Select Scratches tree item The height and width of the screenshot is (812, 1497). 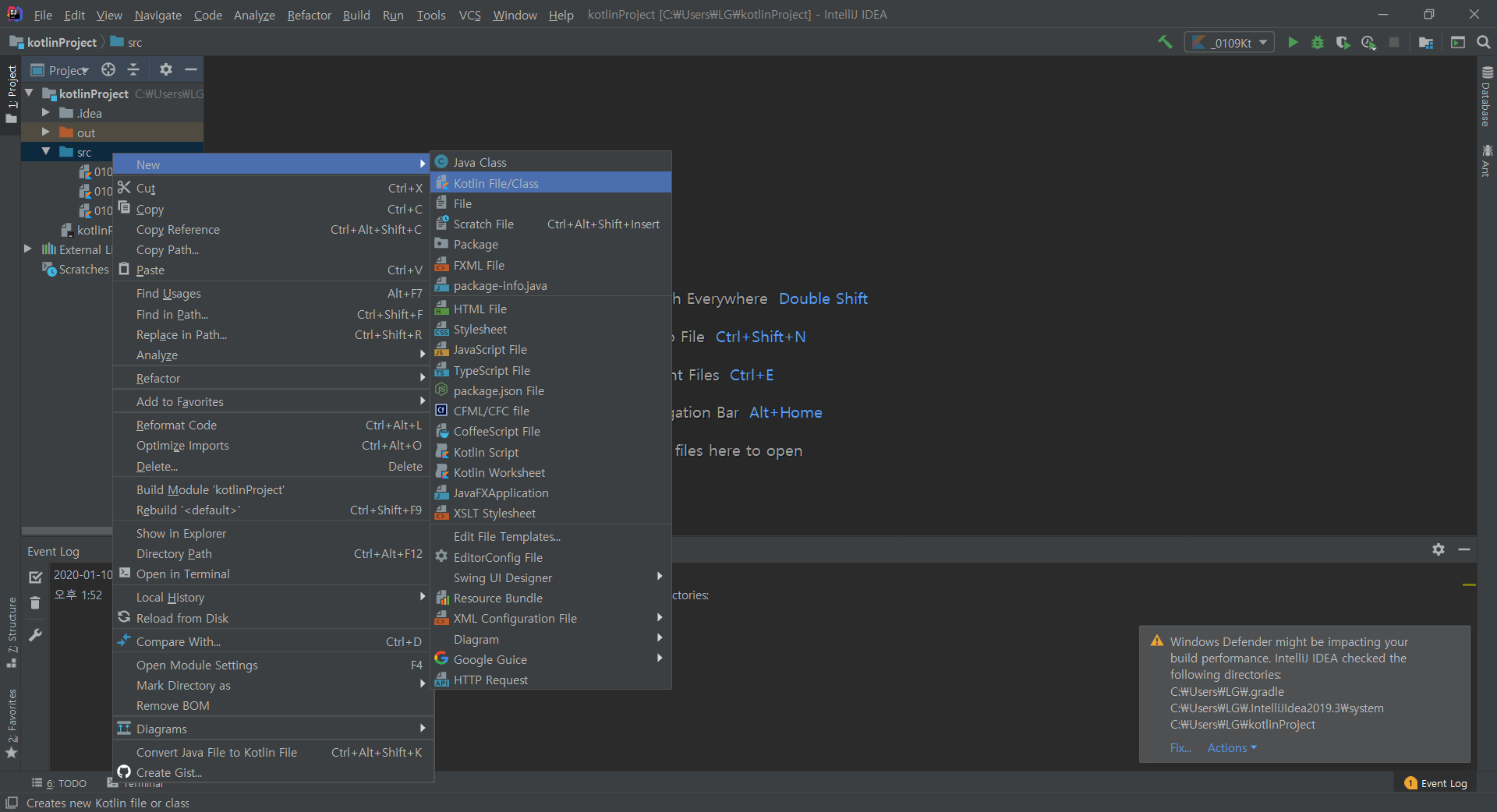76,269
